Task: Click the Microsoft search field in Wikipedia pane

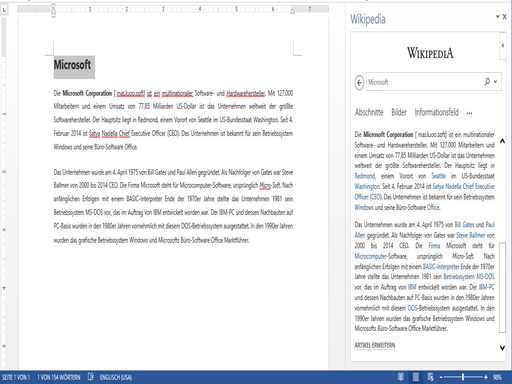Action: click(x=424, y=82)
